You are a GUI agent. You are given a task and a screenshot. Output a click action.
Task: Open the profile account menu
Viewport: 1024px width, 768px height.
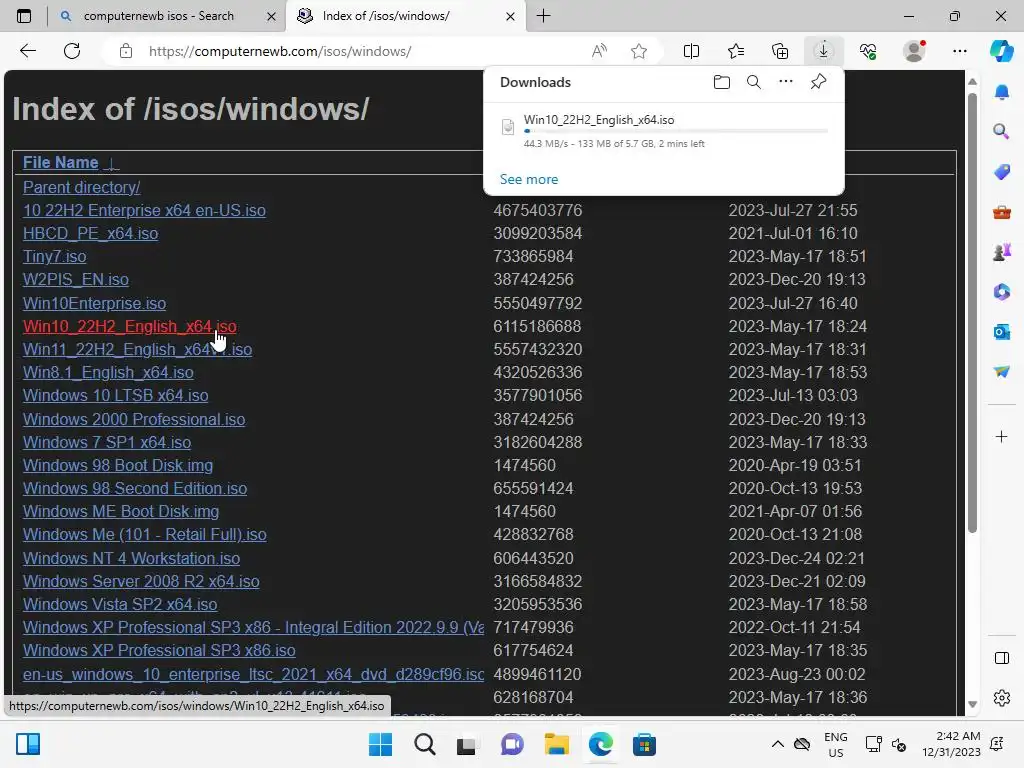pos(914,51)
